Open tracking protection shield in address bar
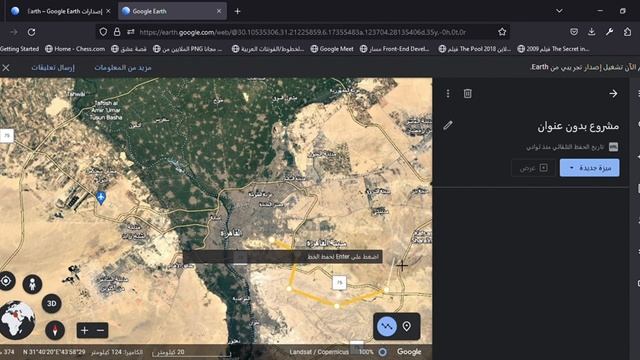This screenshot has width=640, height=360. pyautogui.click(x=103, y=32)
